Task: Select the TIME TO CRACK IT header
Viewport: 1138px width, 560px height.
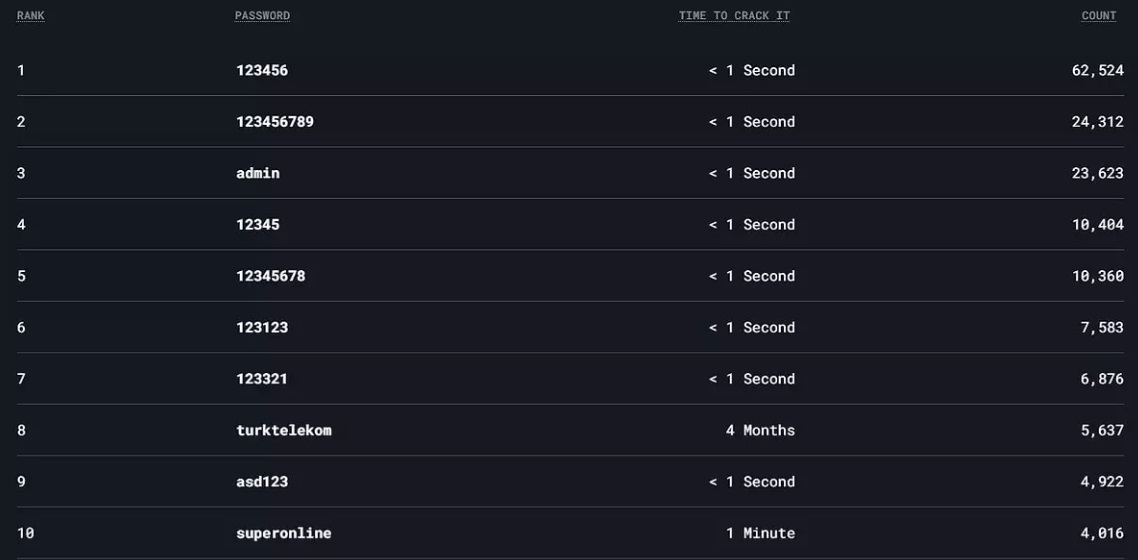Action: click(x=734, y=16)
